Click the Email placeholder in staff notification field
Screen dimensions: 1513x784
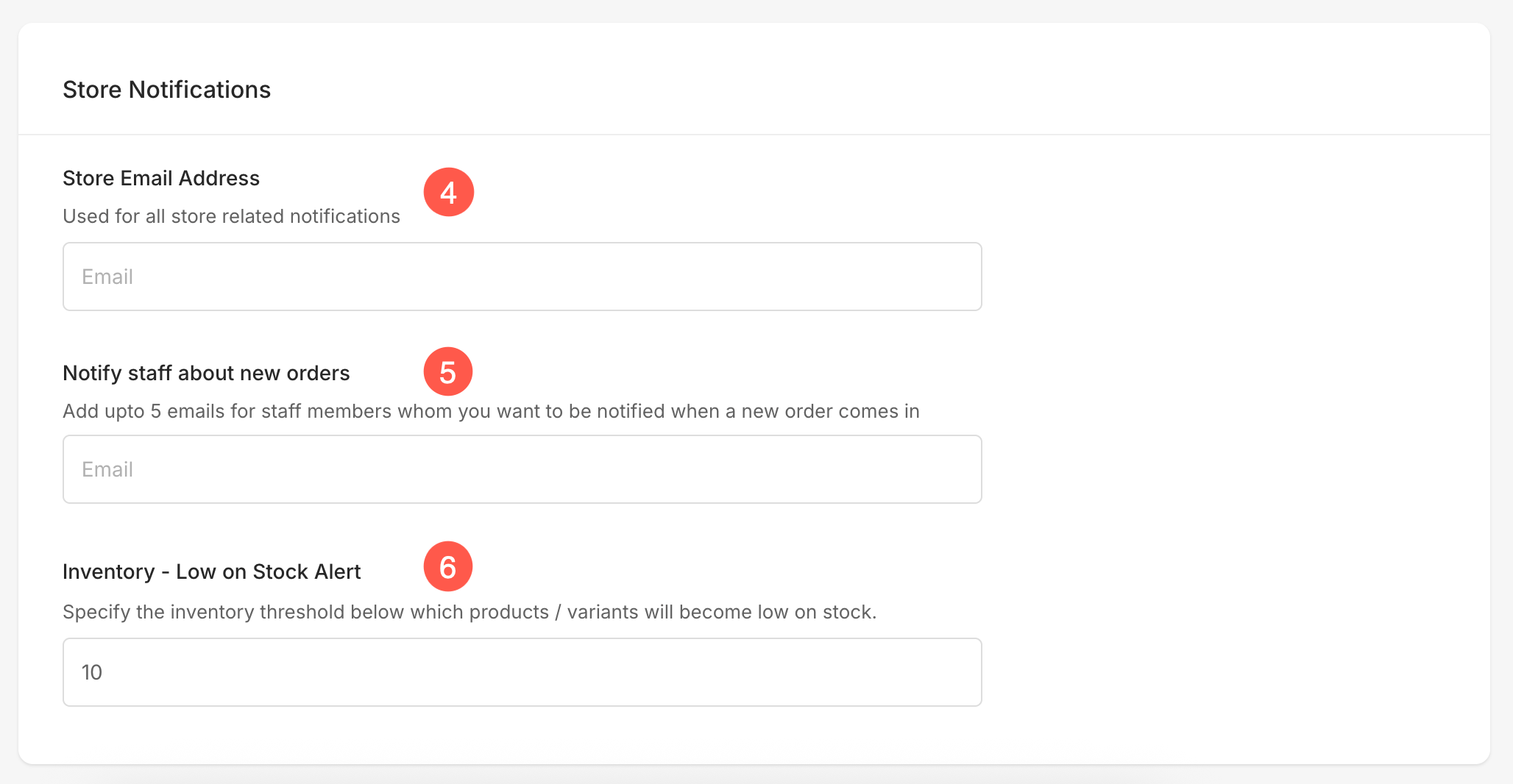107,469
